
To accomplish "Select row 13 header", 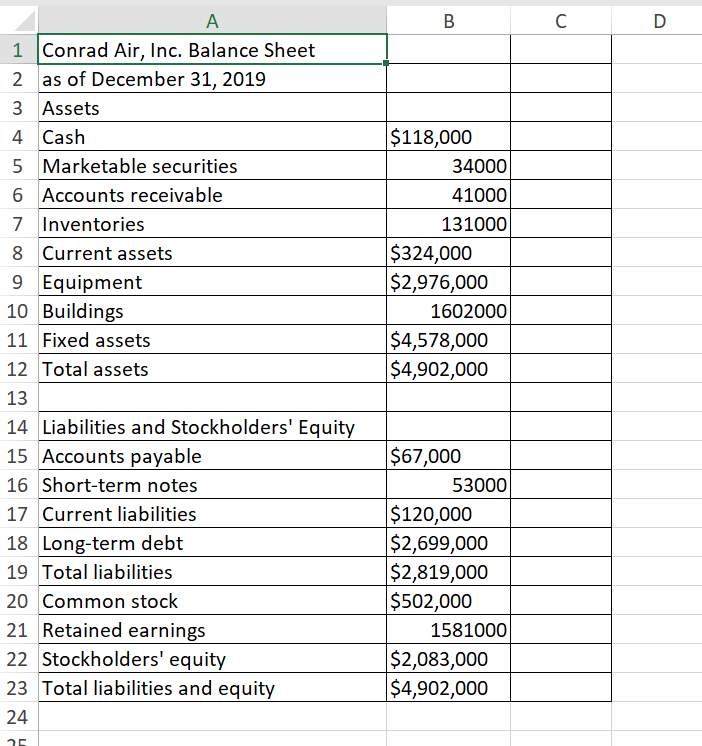I will tap(19, 397).
